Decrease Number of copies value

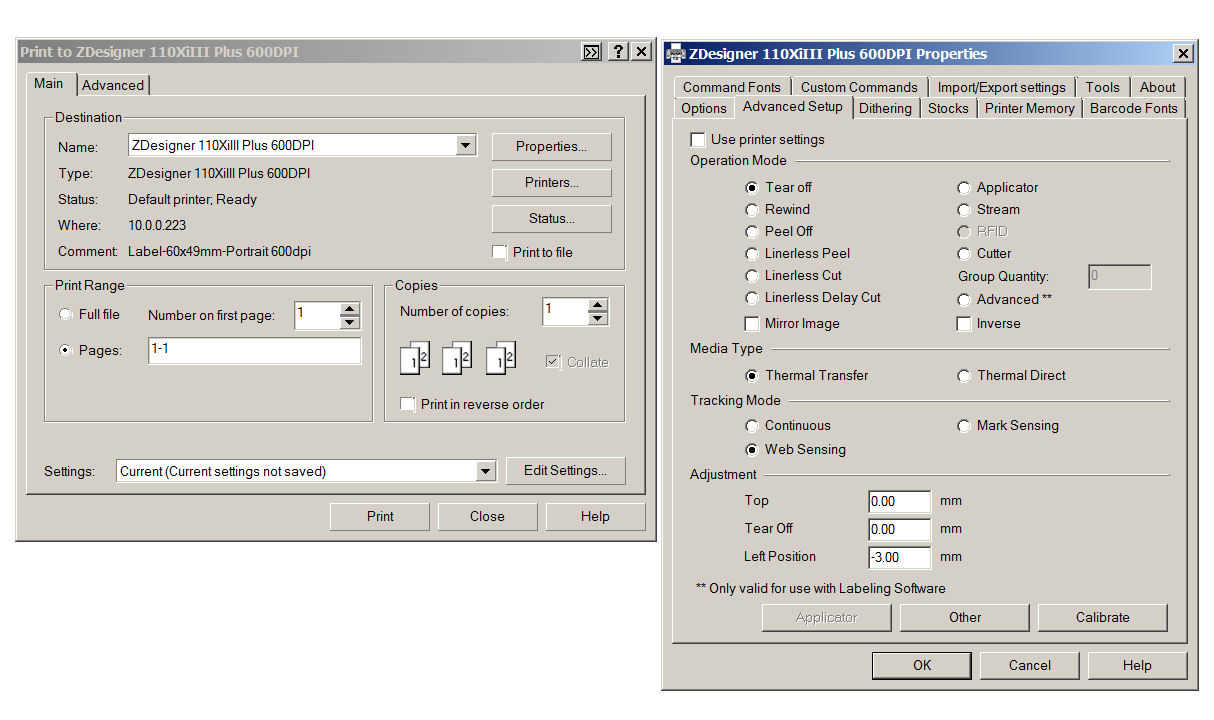click(x=598, y=318)
